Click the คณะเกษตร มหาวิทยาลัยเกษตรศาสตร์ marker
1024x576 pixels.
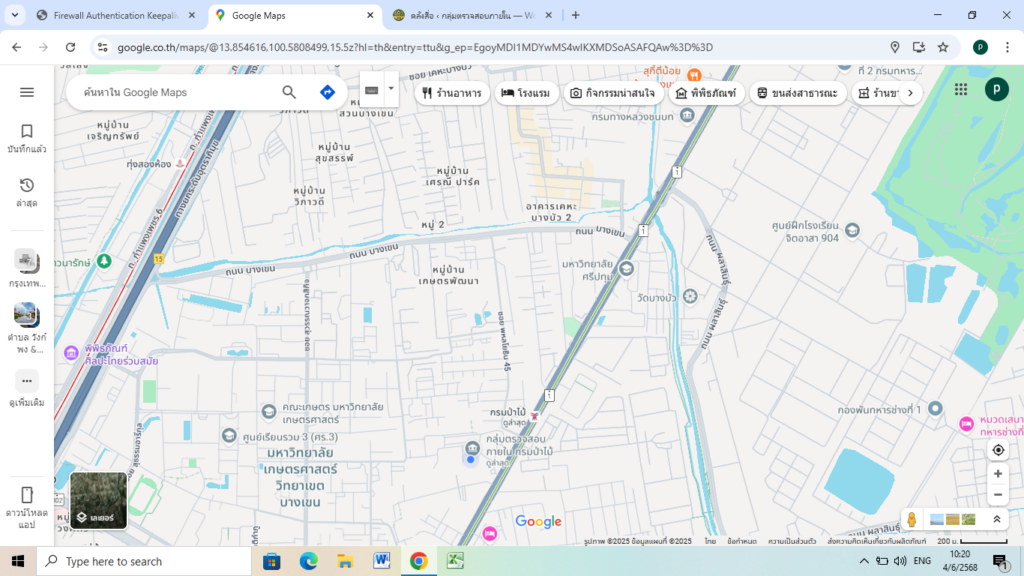click(268, 411)
